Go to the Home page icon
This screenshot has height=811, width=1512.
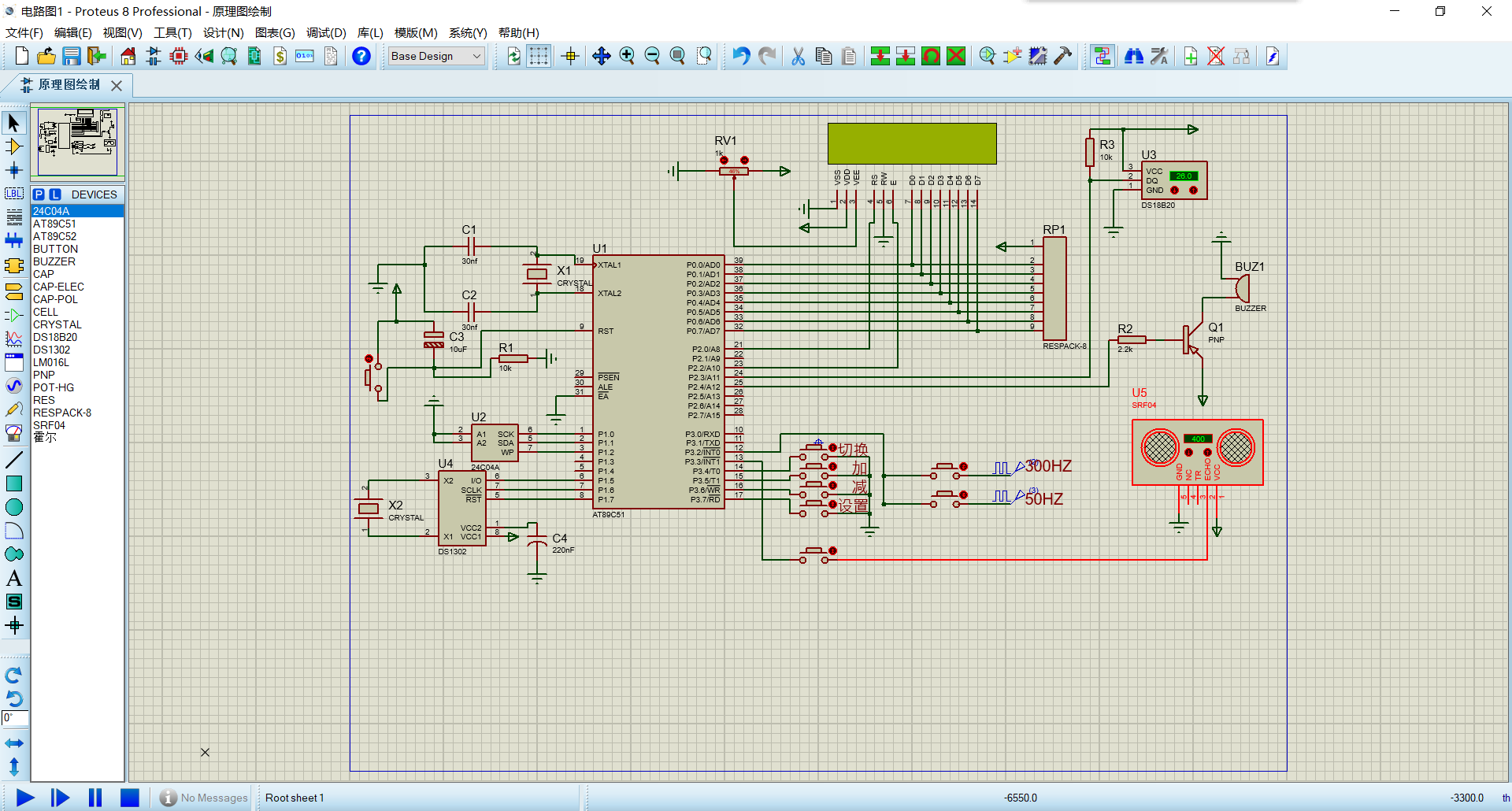coord(128,56)
